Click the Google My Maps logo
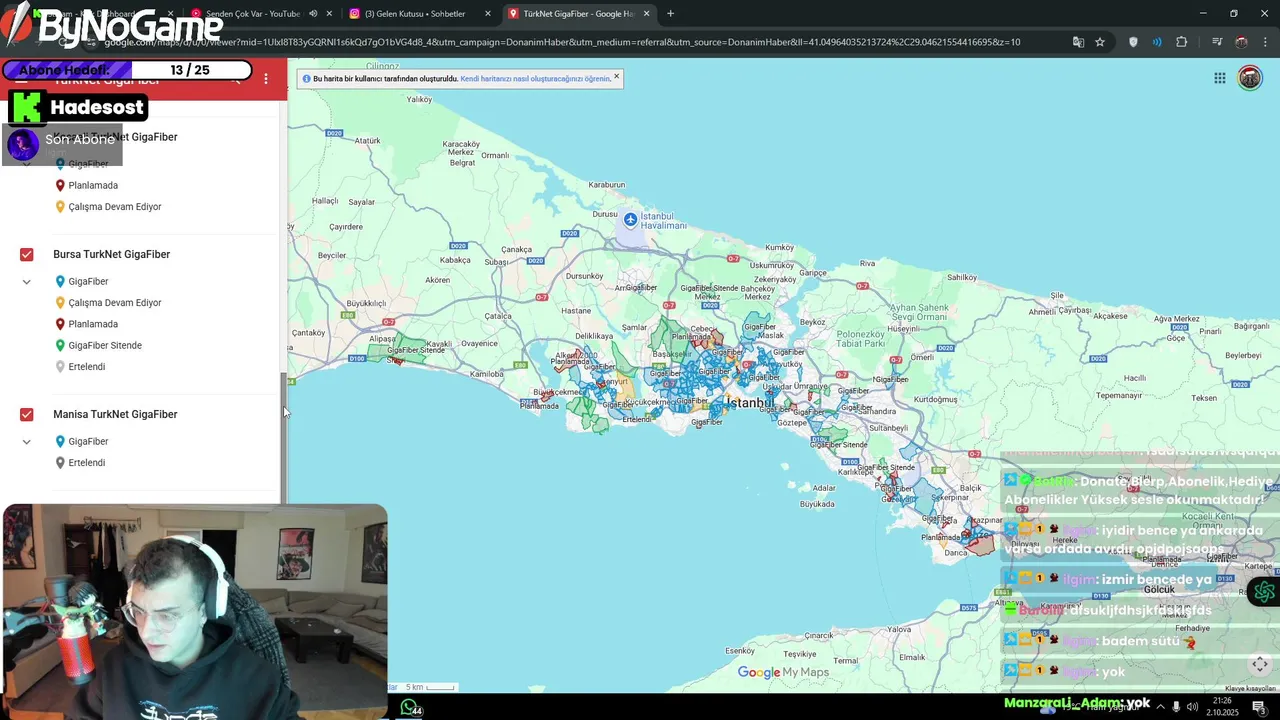Viewport: 1280px width, 720px height. click(x=783, y=672)
